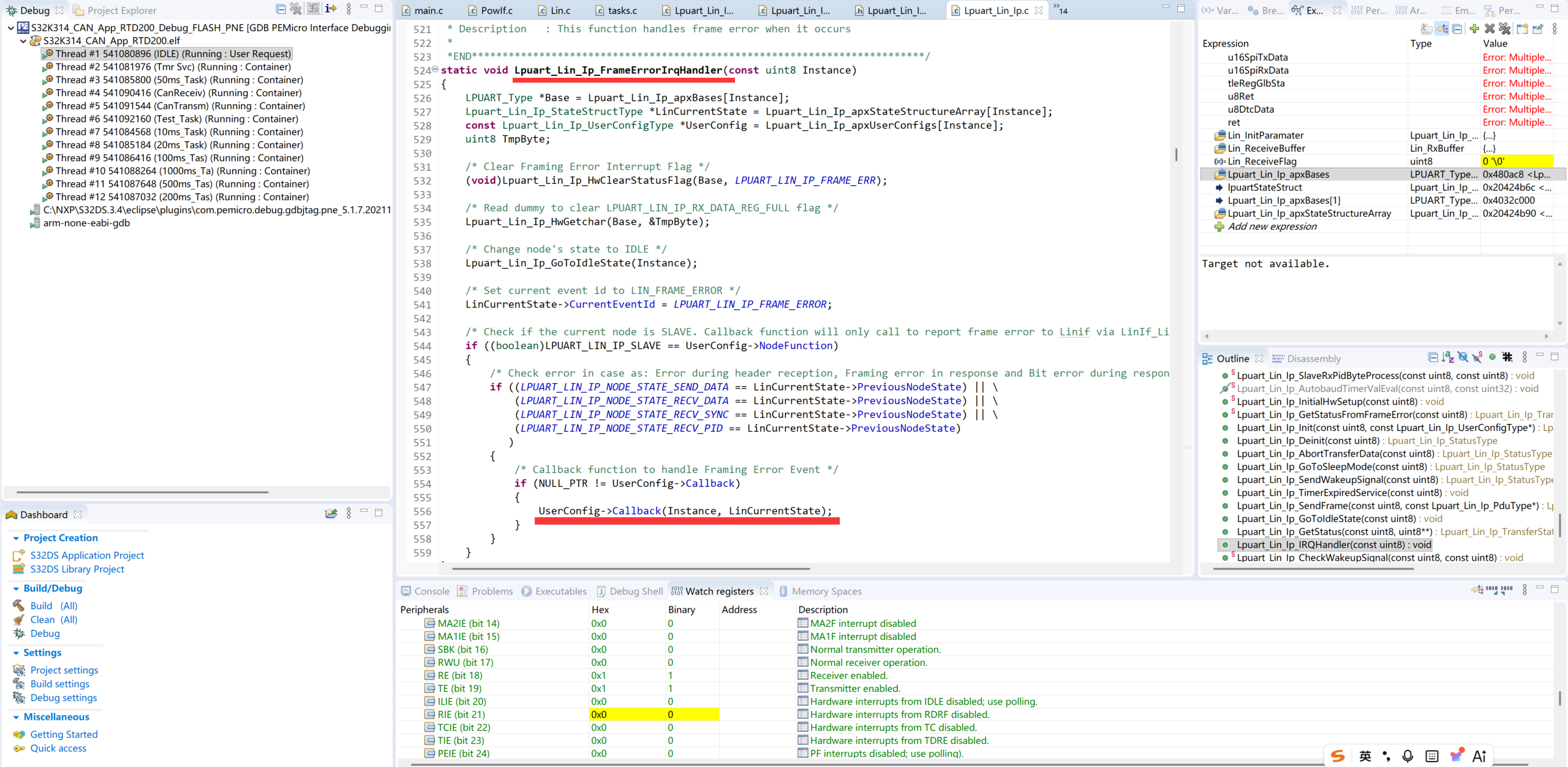Collapse the Project Creation dashboard section
Image resolution: width=1568 pixels, height=767 pixels.
[x=16, y=538]
